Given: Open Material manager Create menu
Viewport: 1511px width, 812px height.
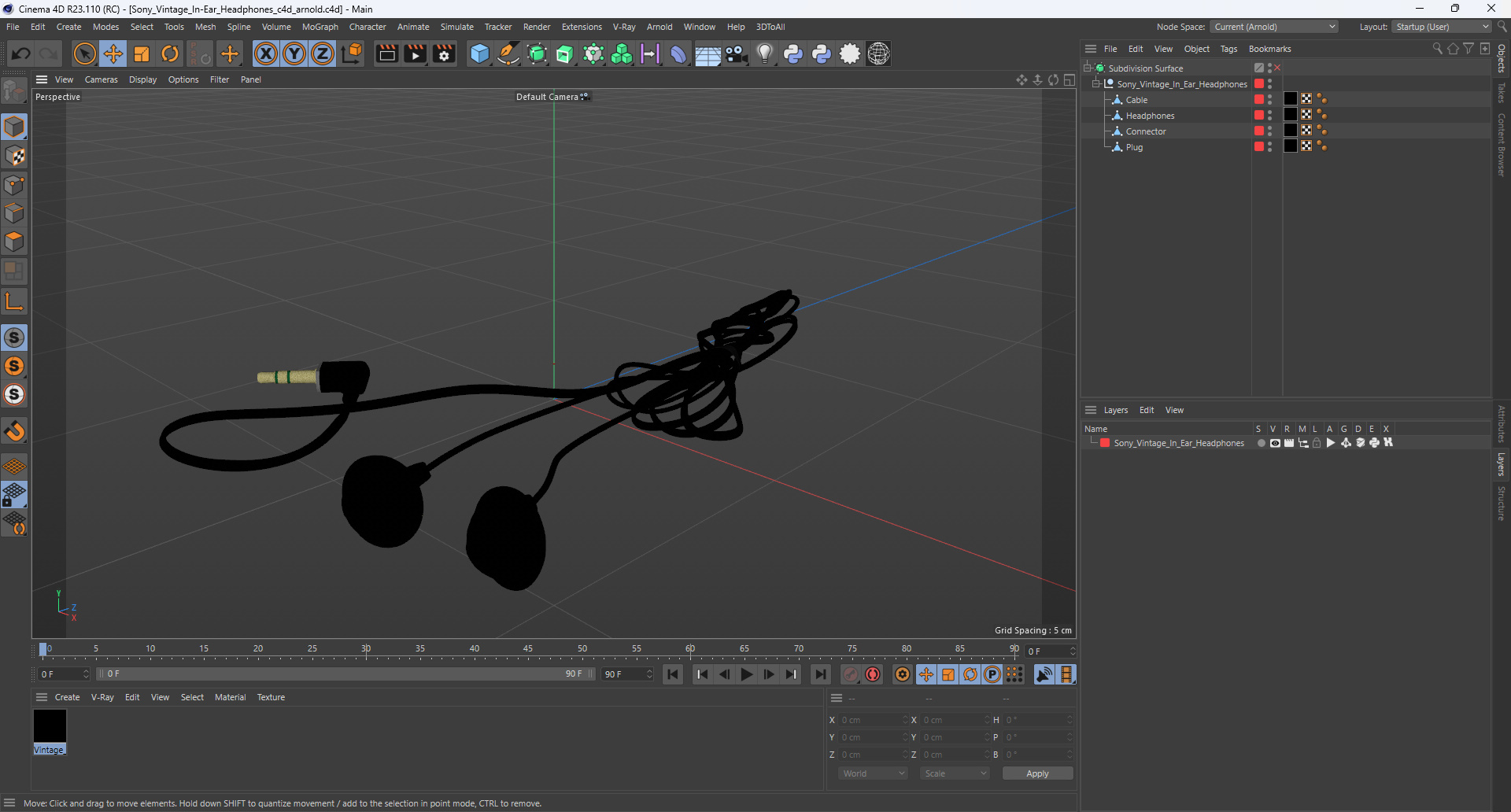Looking at the screenshot, I should pos(67,697).
